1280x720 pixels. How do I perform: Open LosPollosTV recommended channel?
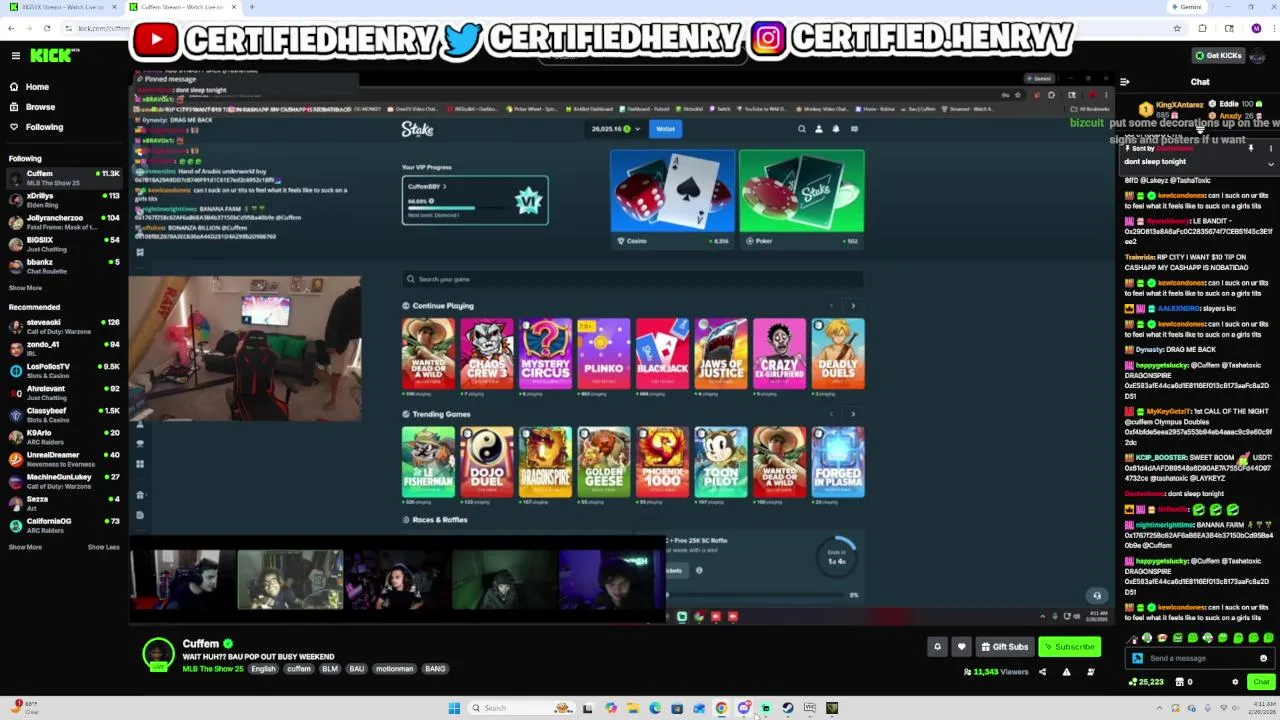point(64,370)
